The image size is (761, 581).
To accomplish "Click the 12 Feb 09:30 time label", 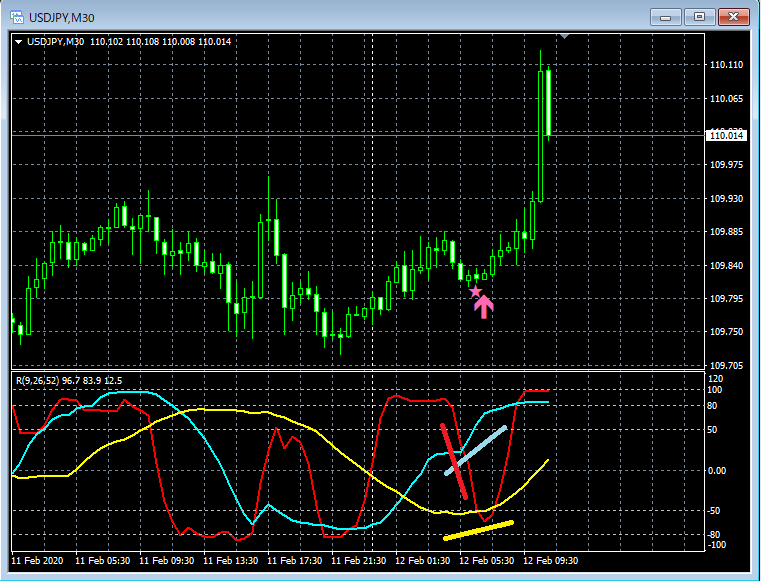I will point(551,561).
